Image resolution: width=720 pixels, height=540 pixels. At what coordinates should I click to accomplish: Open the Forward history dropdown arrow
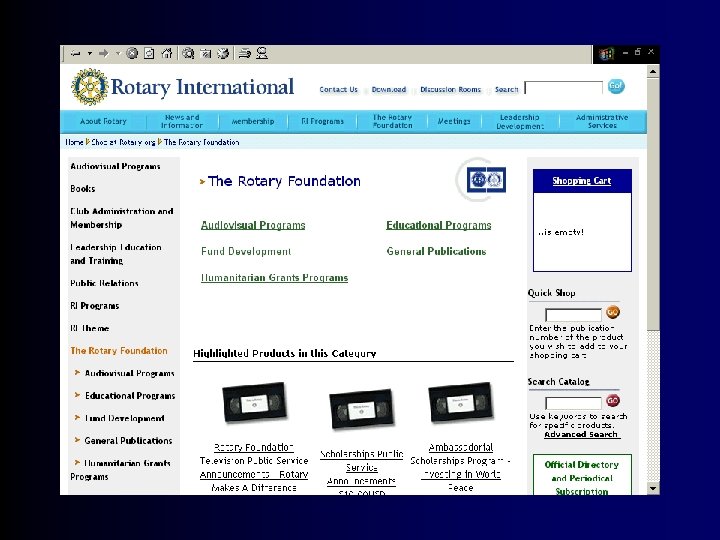118,54
